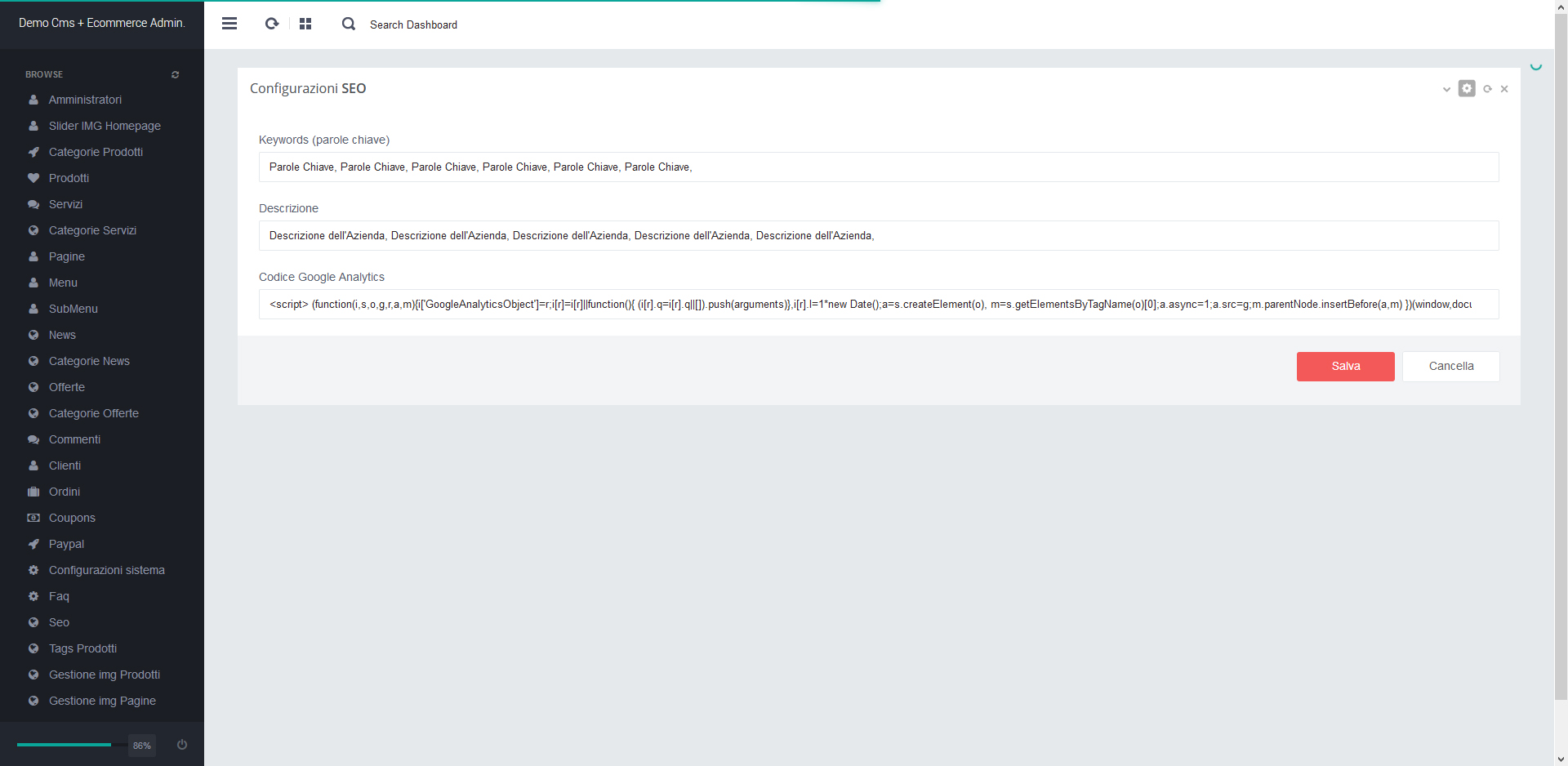Toggle the hamburger sidebar menu icon
1568x766 pixels.
[229, 24]
